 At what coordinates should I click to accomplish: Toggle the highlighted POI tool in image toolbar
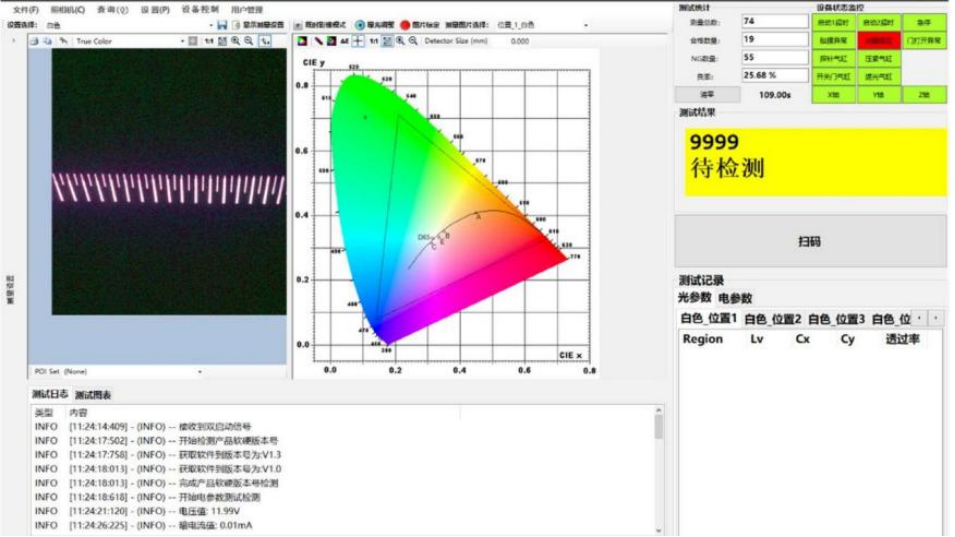point(266,41)
